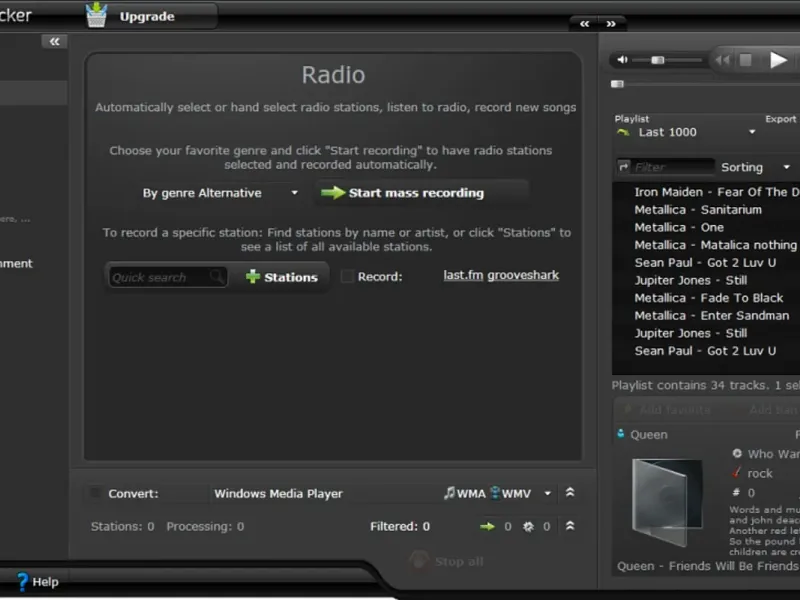
Task: Click the blue Help question mark icon
Action: (22, 581)
